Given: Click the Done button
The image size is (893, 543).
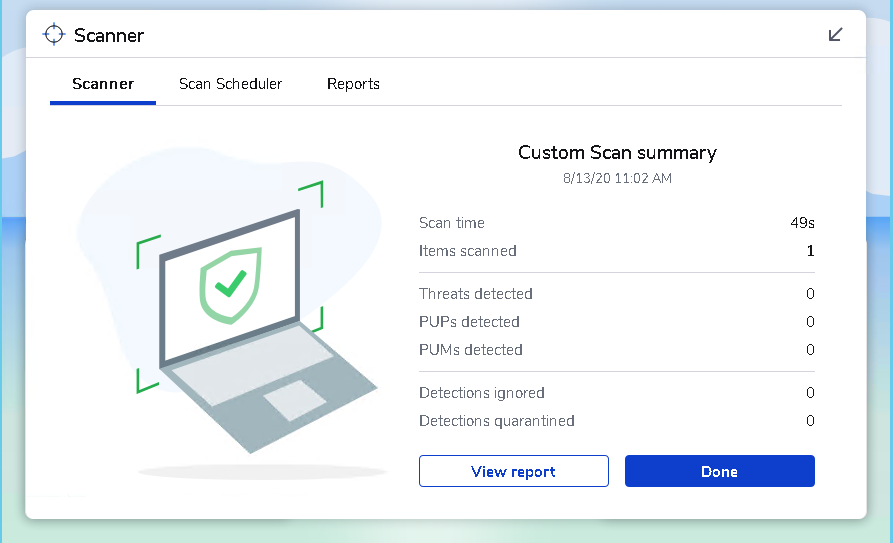Looking at the screenshot, I should coord(720,471).
